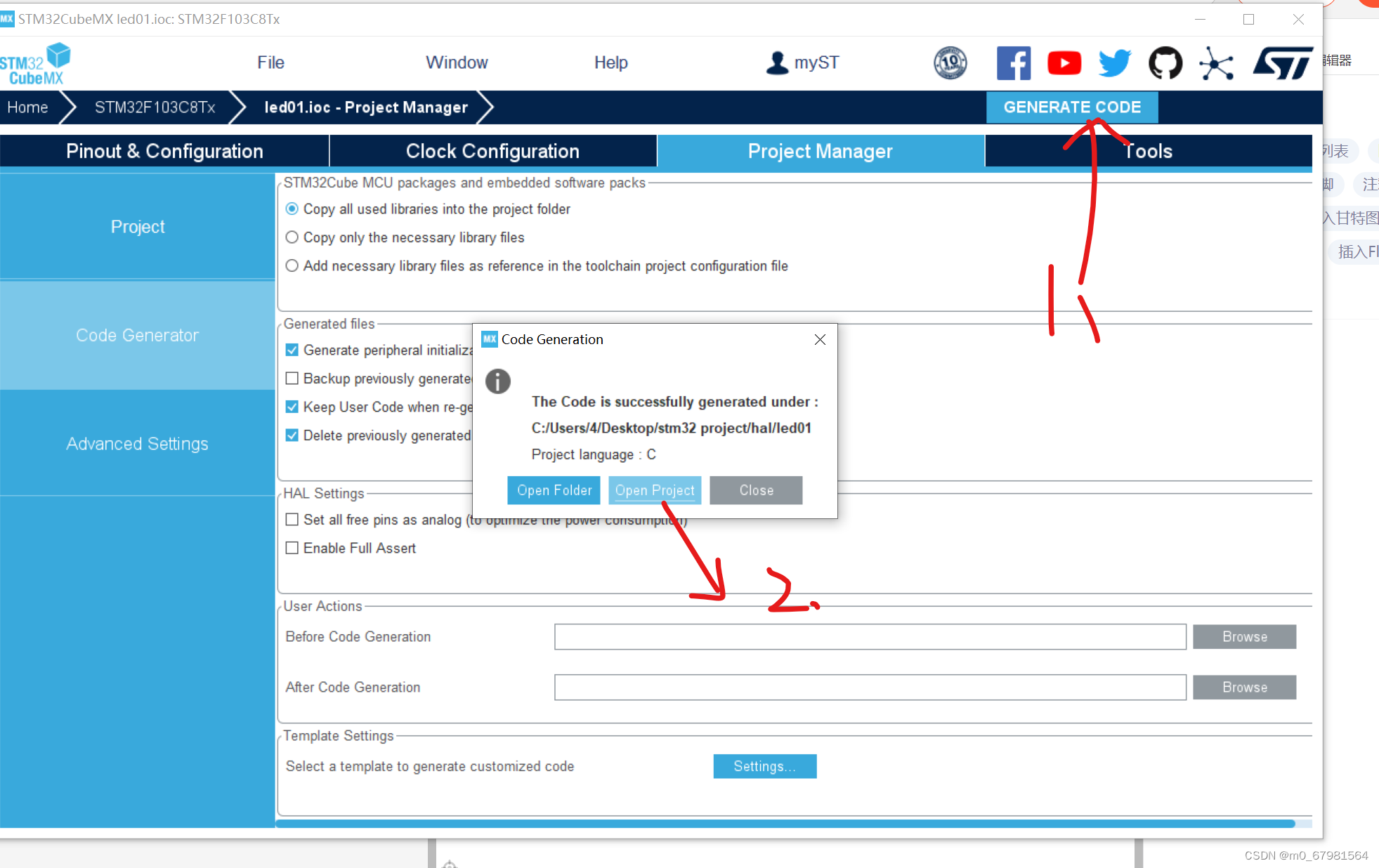Screen dimensions: 1379x868
Task: Click the MX icon in Code Generation dialog title
Action: pos(490,339)
